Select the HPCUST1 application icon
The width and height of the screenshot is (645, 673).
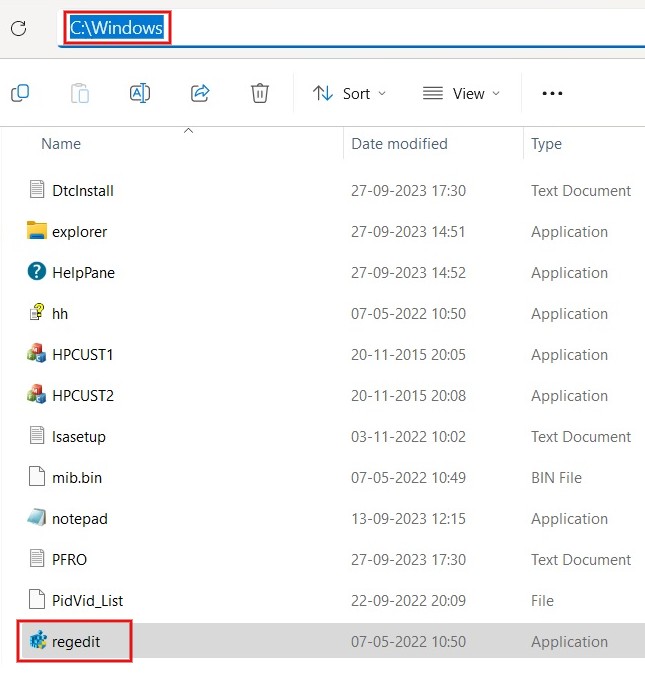click(36, 353)
